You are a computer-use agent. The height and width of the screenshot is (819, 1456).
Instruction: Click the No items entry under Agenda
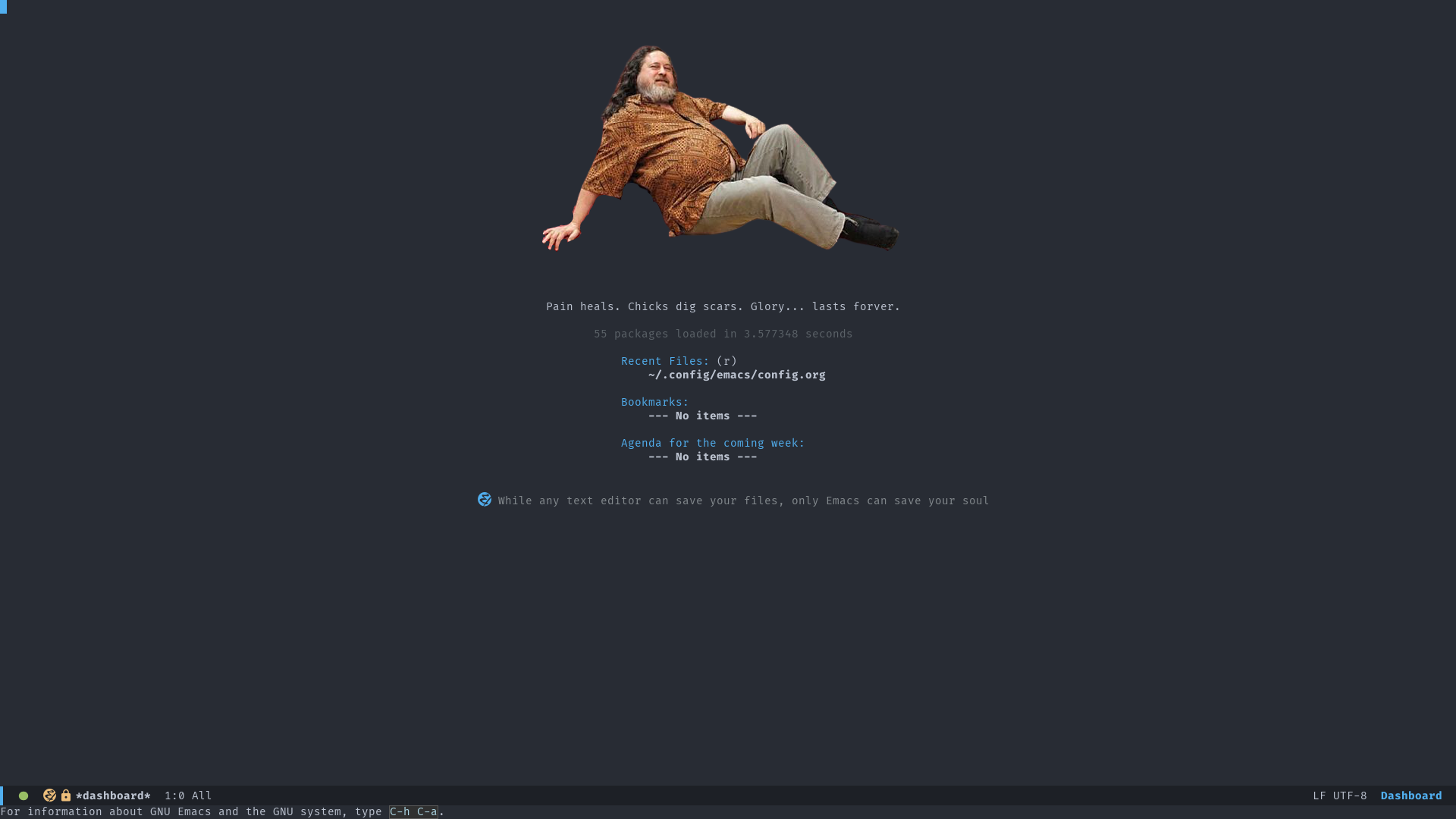(702, 457)
